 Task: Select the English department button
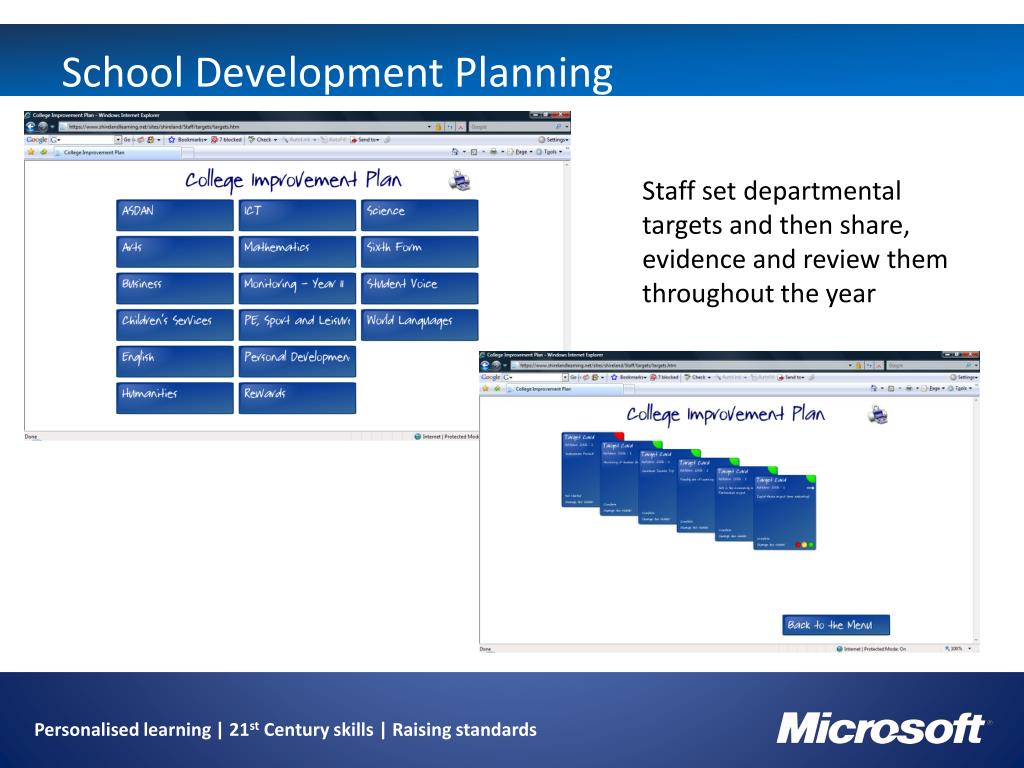pos(174,361)
